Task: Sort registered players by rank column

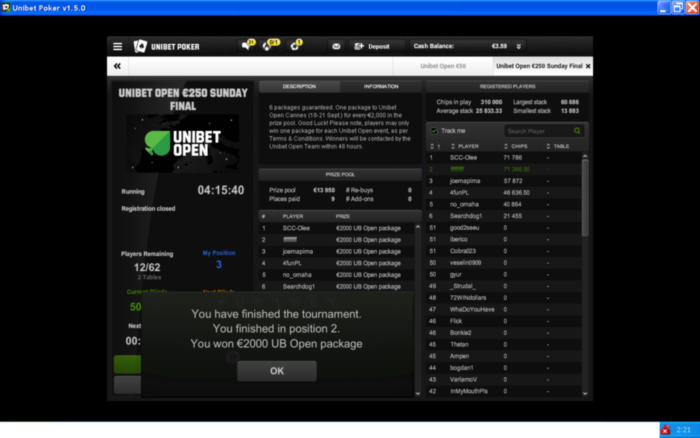Action: pos(435,146)
